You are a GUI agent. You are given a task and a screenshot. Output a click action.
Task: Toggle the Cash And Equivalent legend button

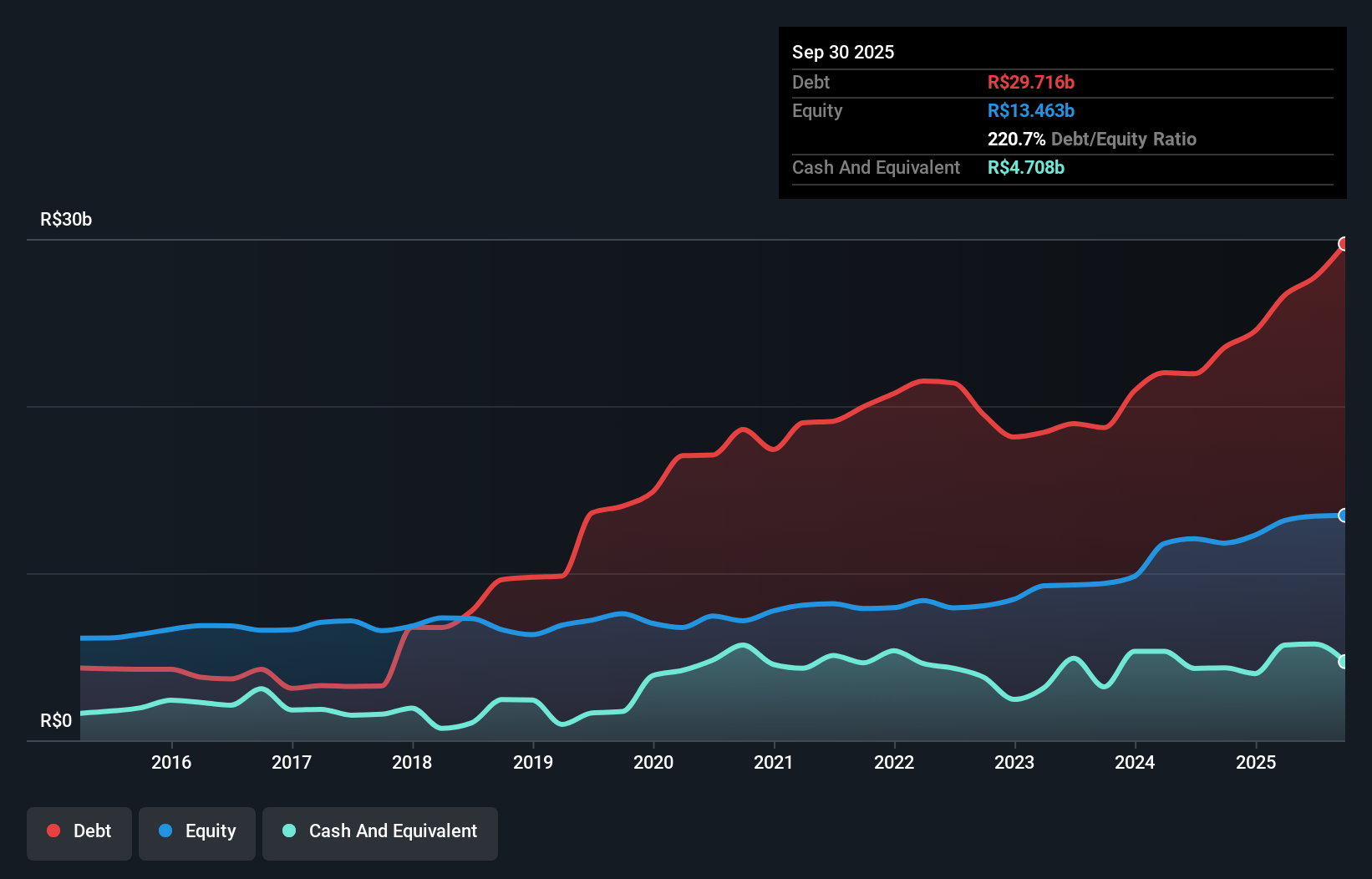point(380,833)
